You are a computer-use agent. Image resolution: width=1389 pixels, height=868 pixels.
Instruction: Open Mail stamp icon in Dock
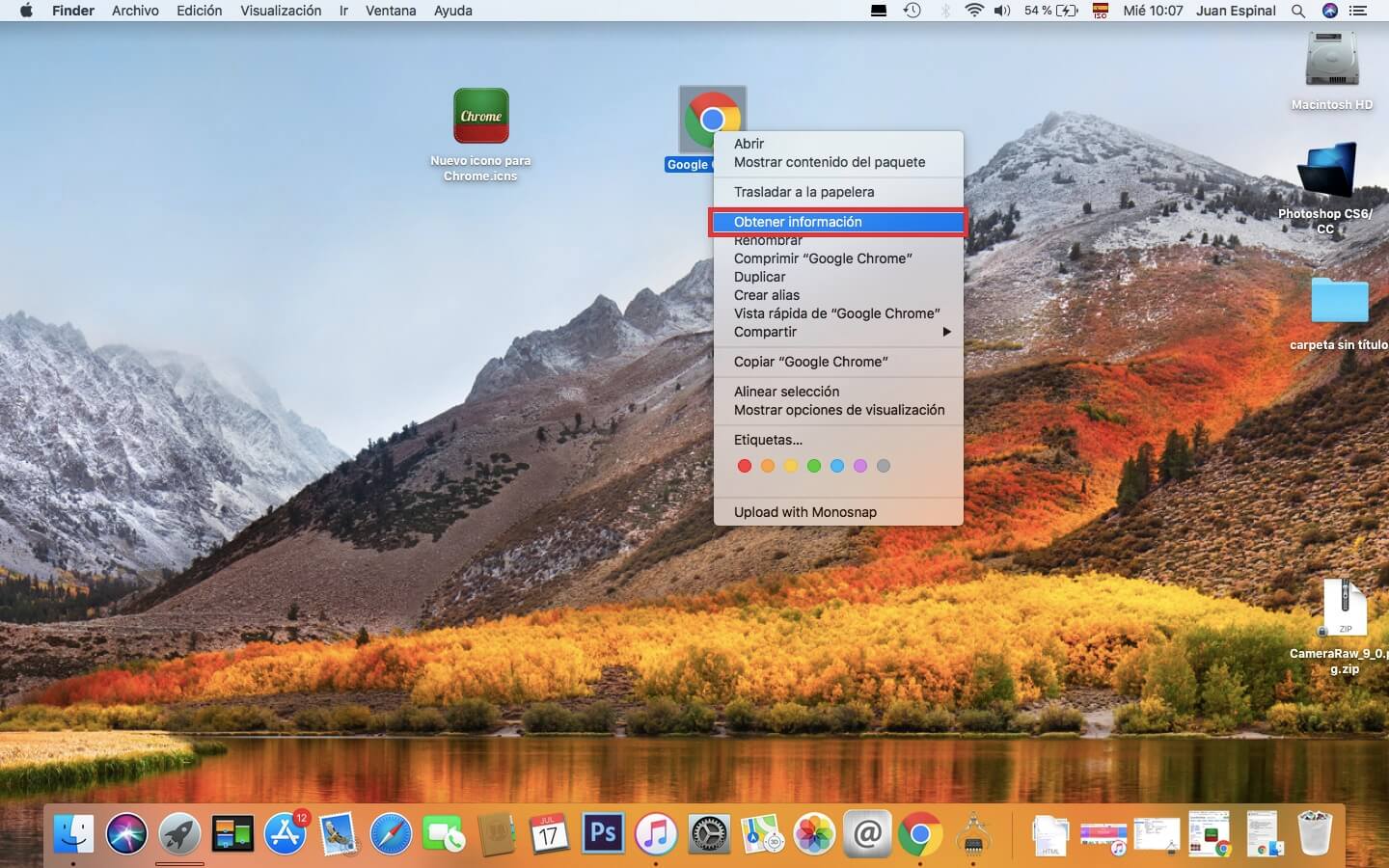tap(338, 833)
